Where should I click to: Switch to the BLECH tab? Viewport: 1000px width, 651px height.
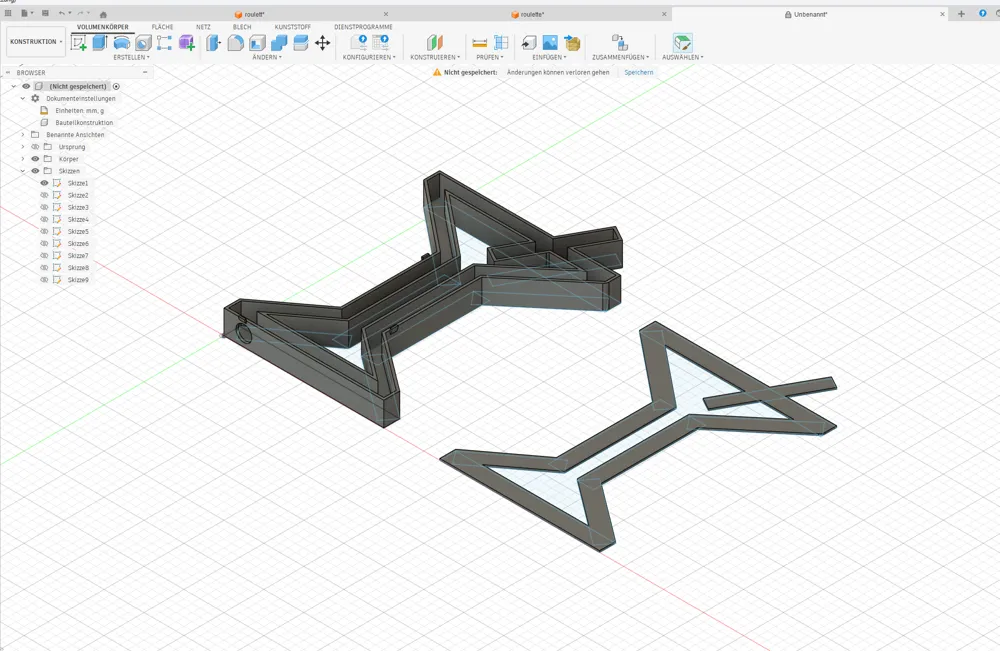coord(242,27)
